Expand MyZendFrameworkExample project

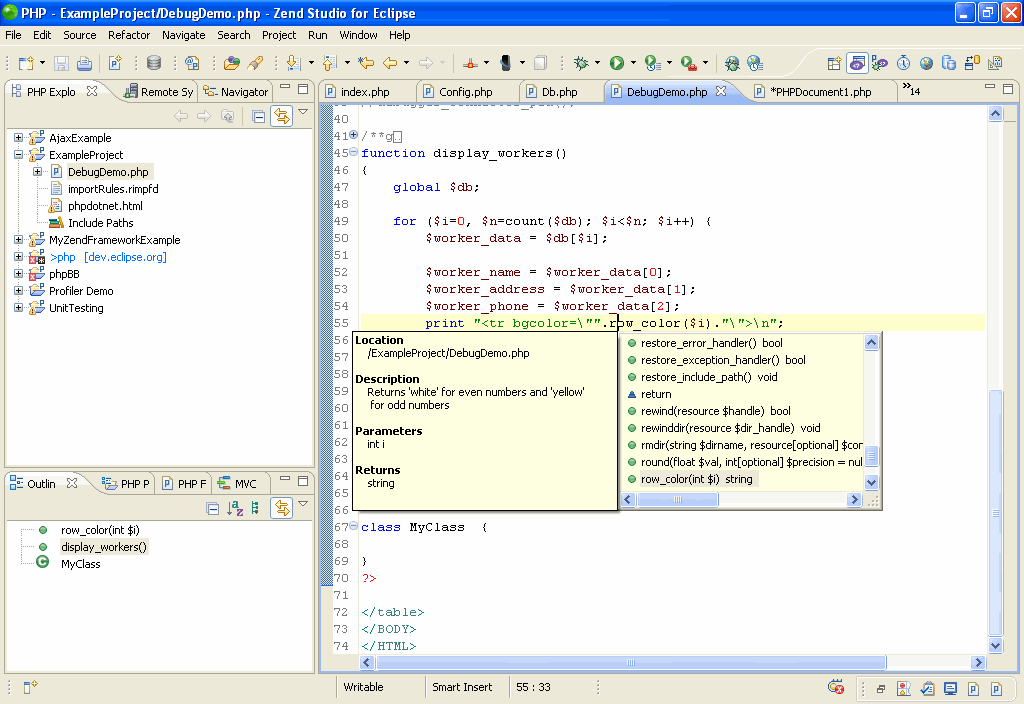[x=18, y=240]
